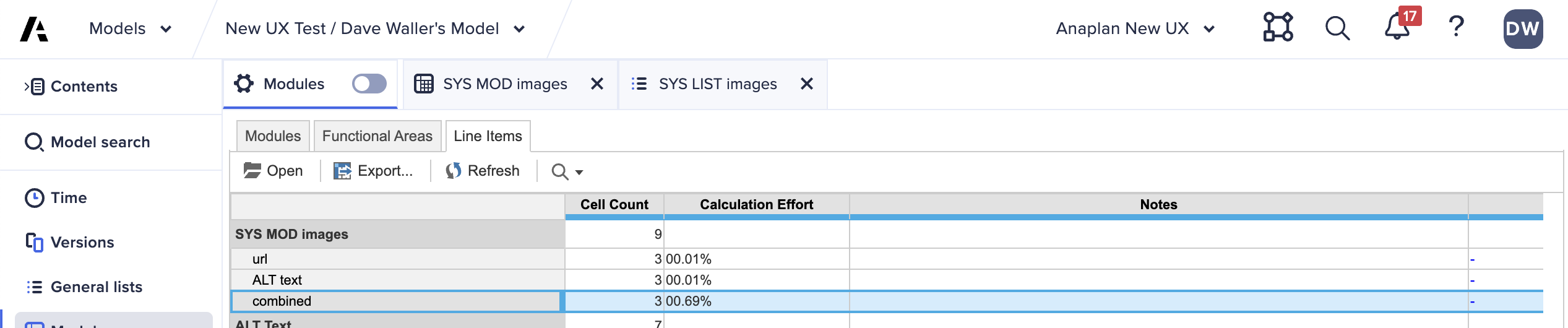This screenshot has height=328, width=1568.
Task: Click the Model search magnifier icon
Action: click(x=34, y=142)
